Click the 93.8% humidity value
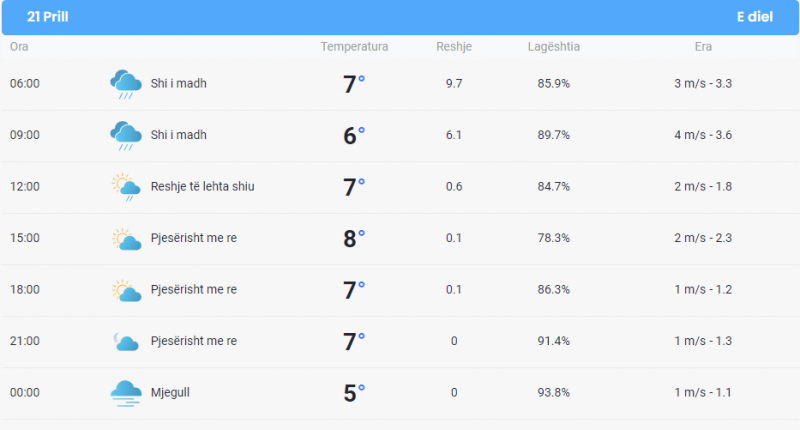800x430 pixels. point(554,393)
